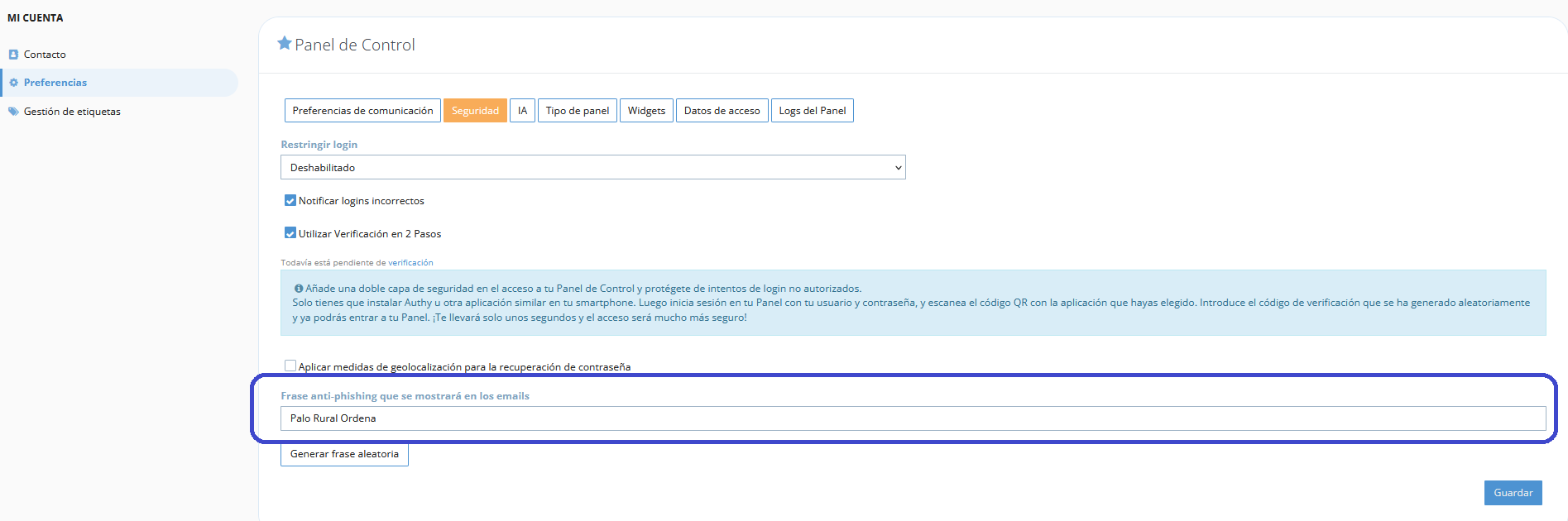Open the Restringir login dropdown
Screen dimensions: 1568x521
(592, 168)
